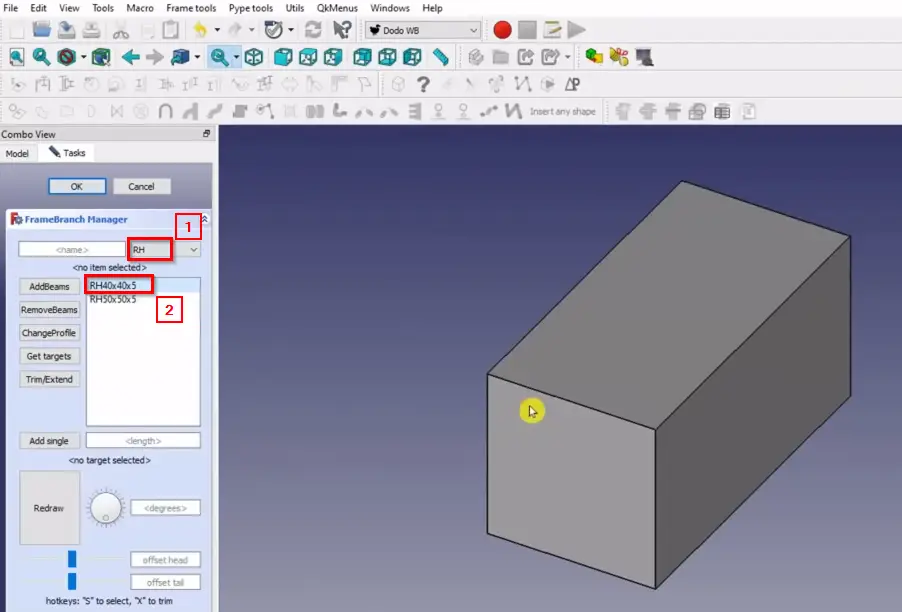Click the Refresh recompute icon
The height and width of the screenshot is (612, 902).
[x=313, y=30]
